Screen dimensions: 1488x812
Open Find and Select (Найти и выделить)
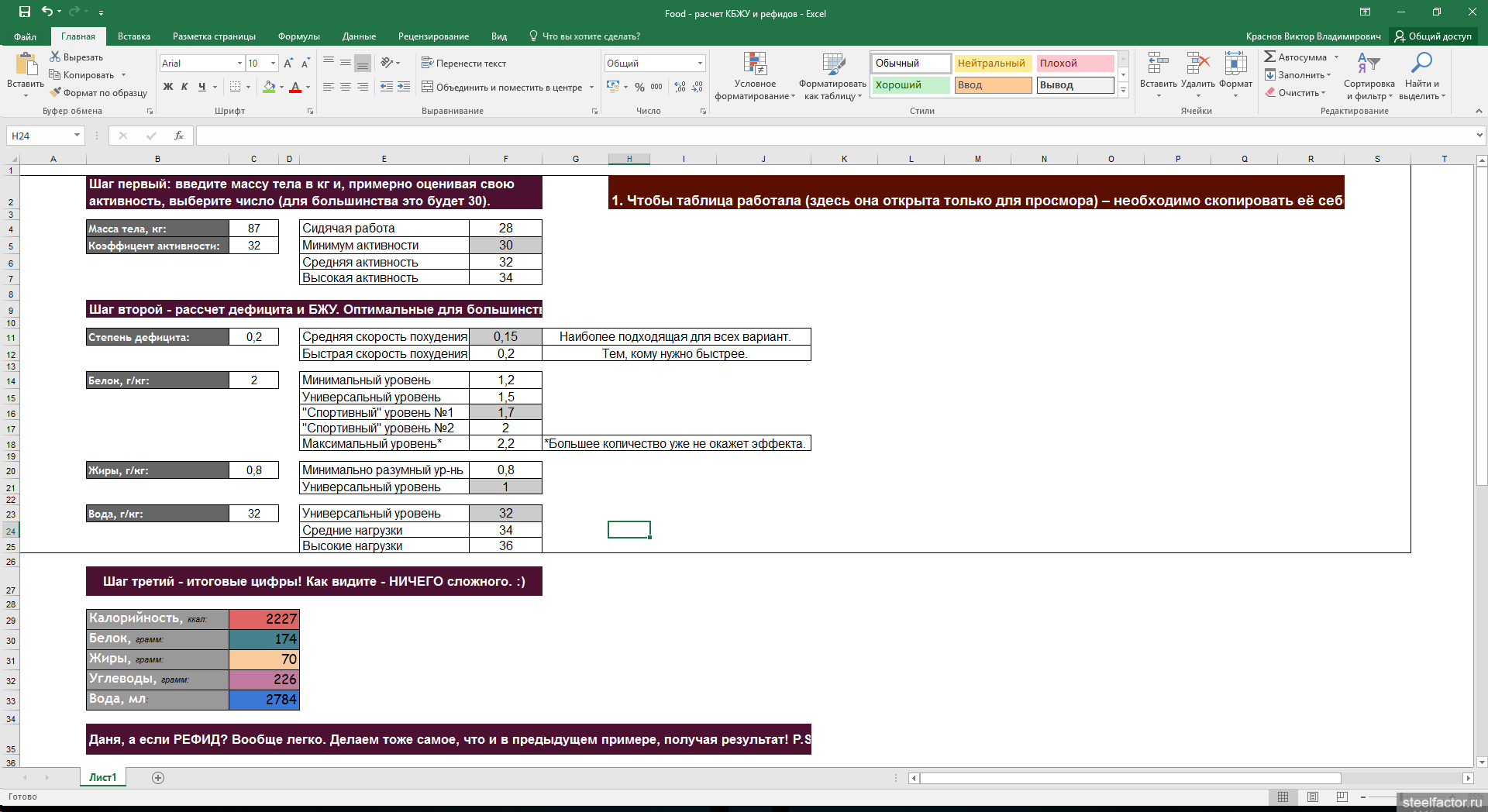pos(1422,77)
